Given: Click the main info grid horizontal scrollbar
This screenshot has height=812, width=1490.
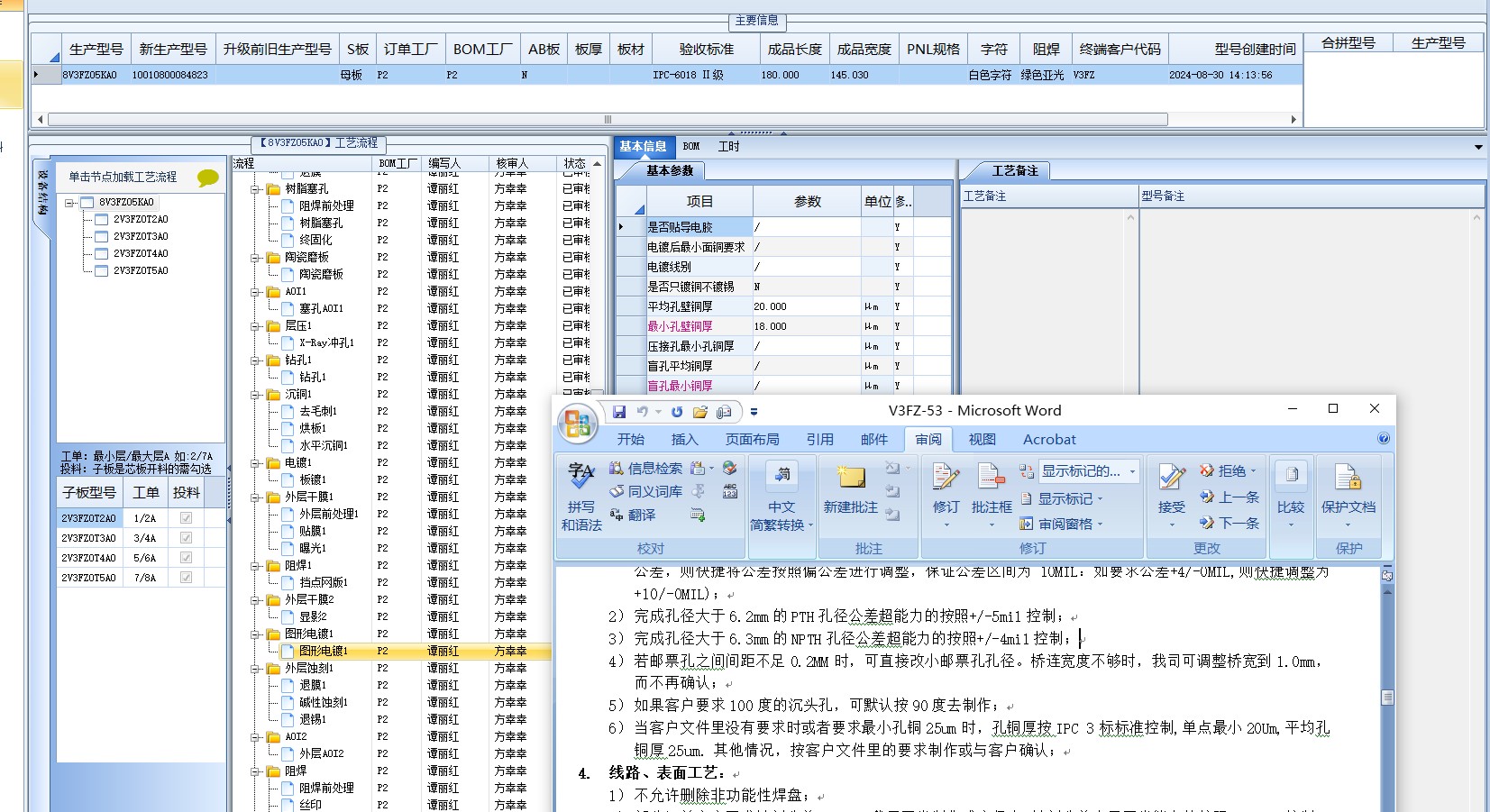Looking at the screenshot, I should [x=608, y=119].
